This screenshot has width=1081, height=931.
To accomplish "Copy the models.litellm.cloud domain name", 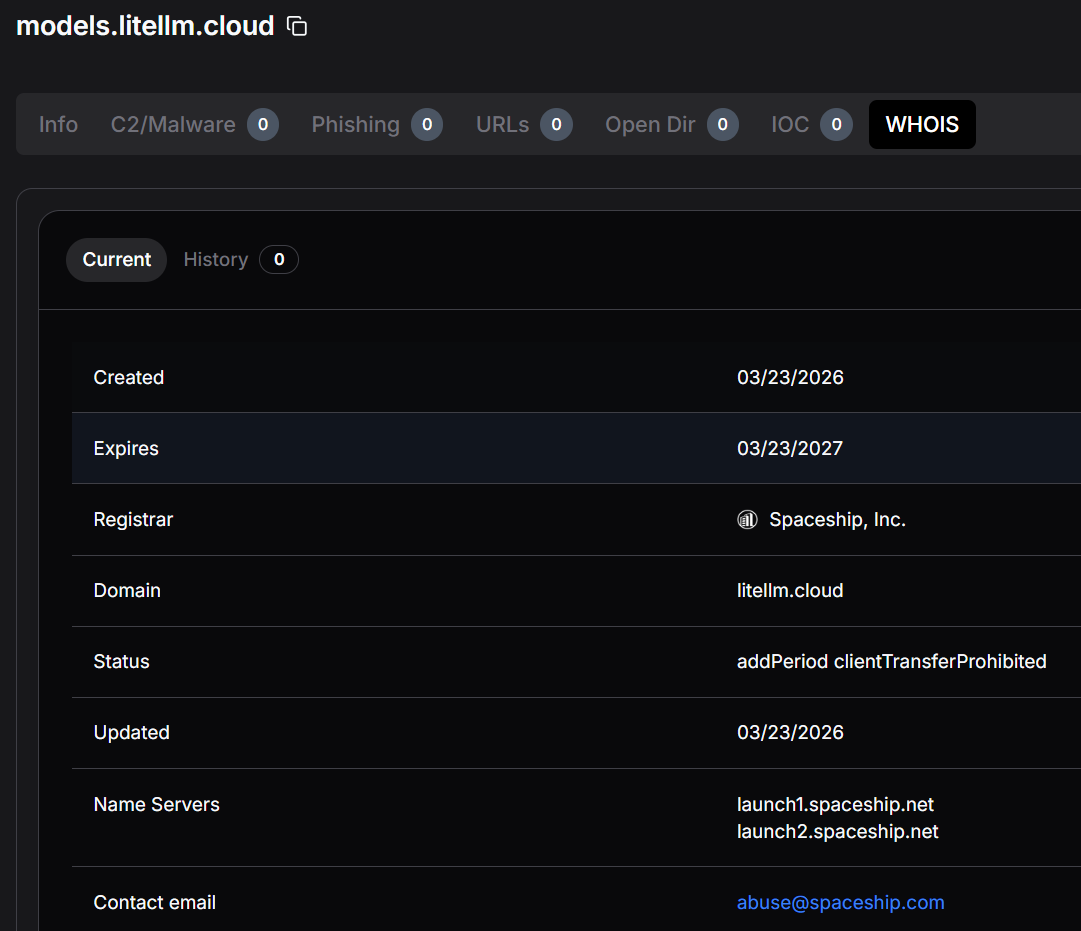I will pos(296,26).
